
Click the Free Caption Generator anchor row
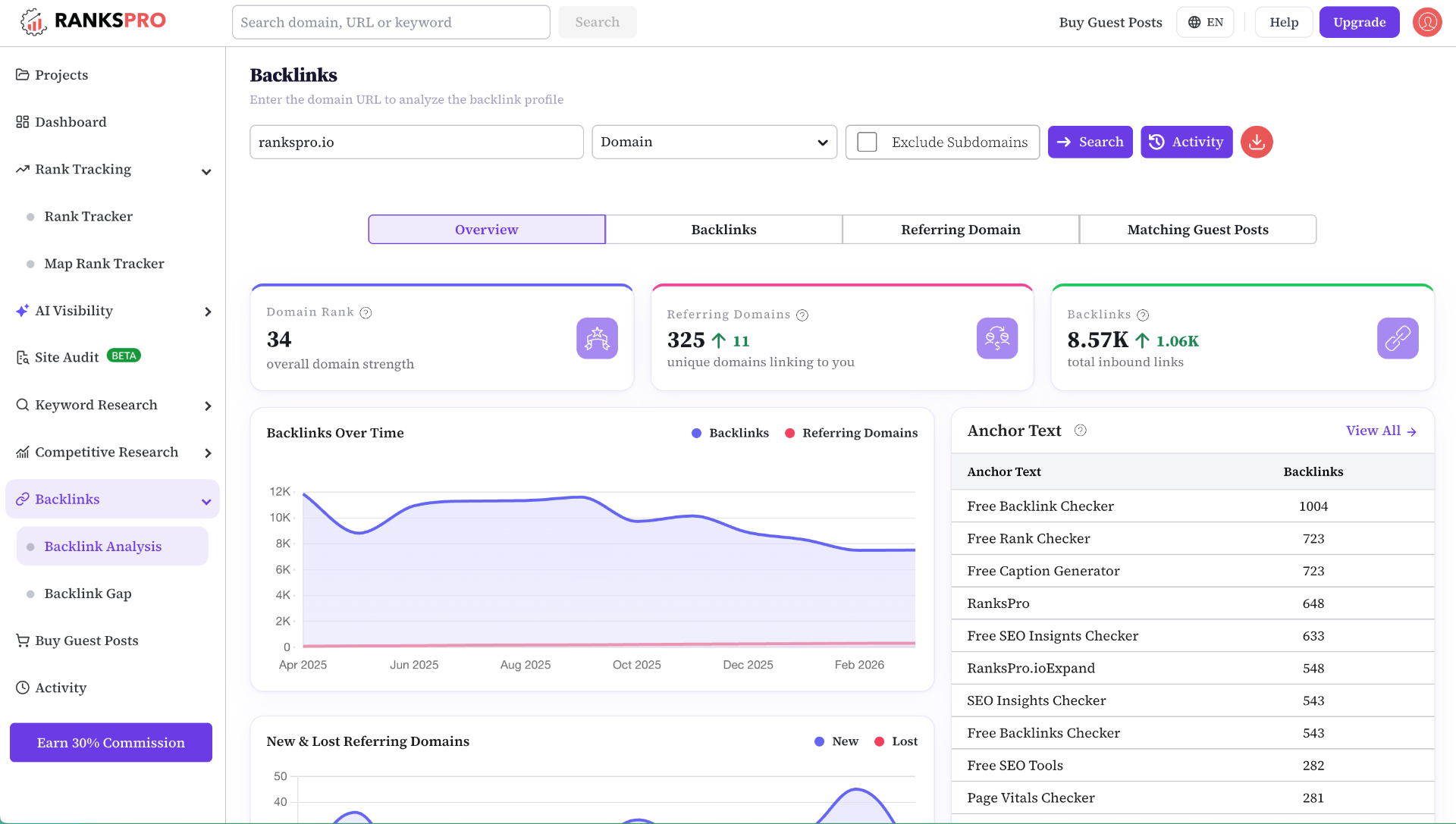pos(1192,571)
